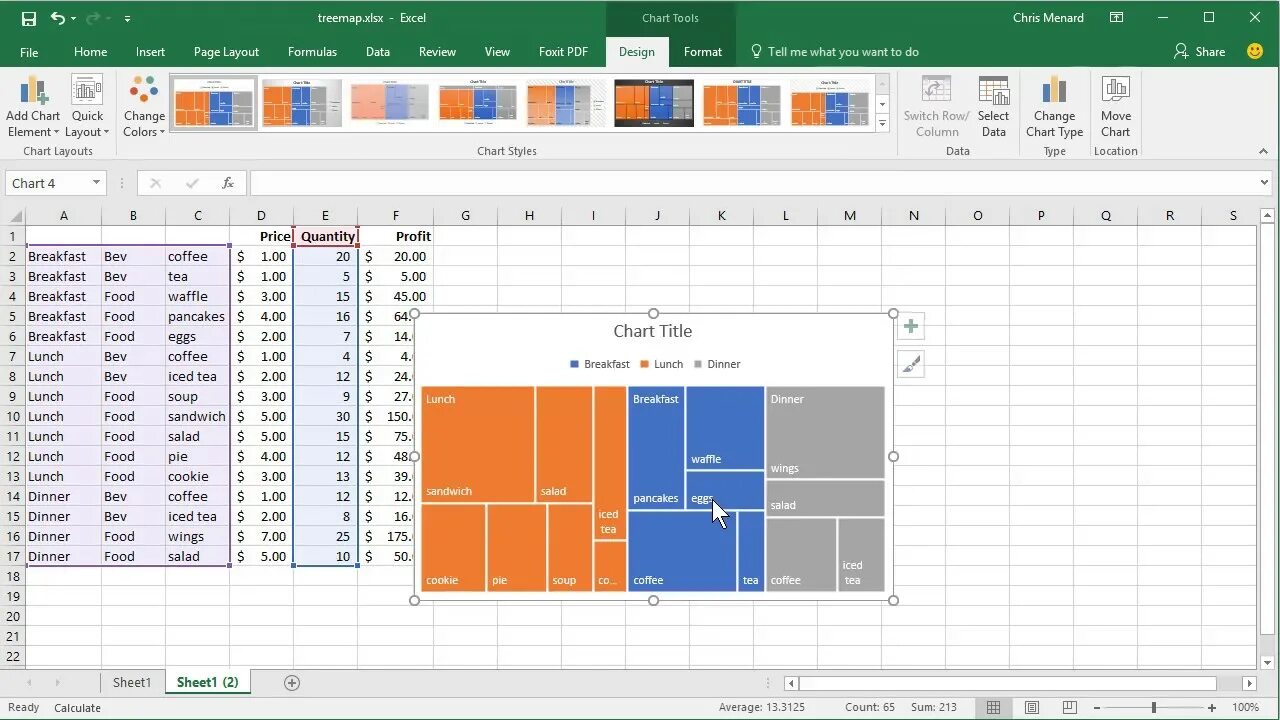Click zoom out minus button

pyautogui.click(x=1095, y=707)
